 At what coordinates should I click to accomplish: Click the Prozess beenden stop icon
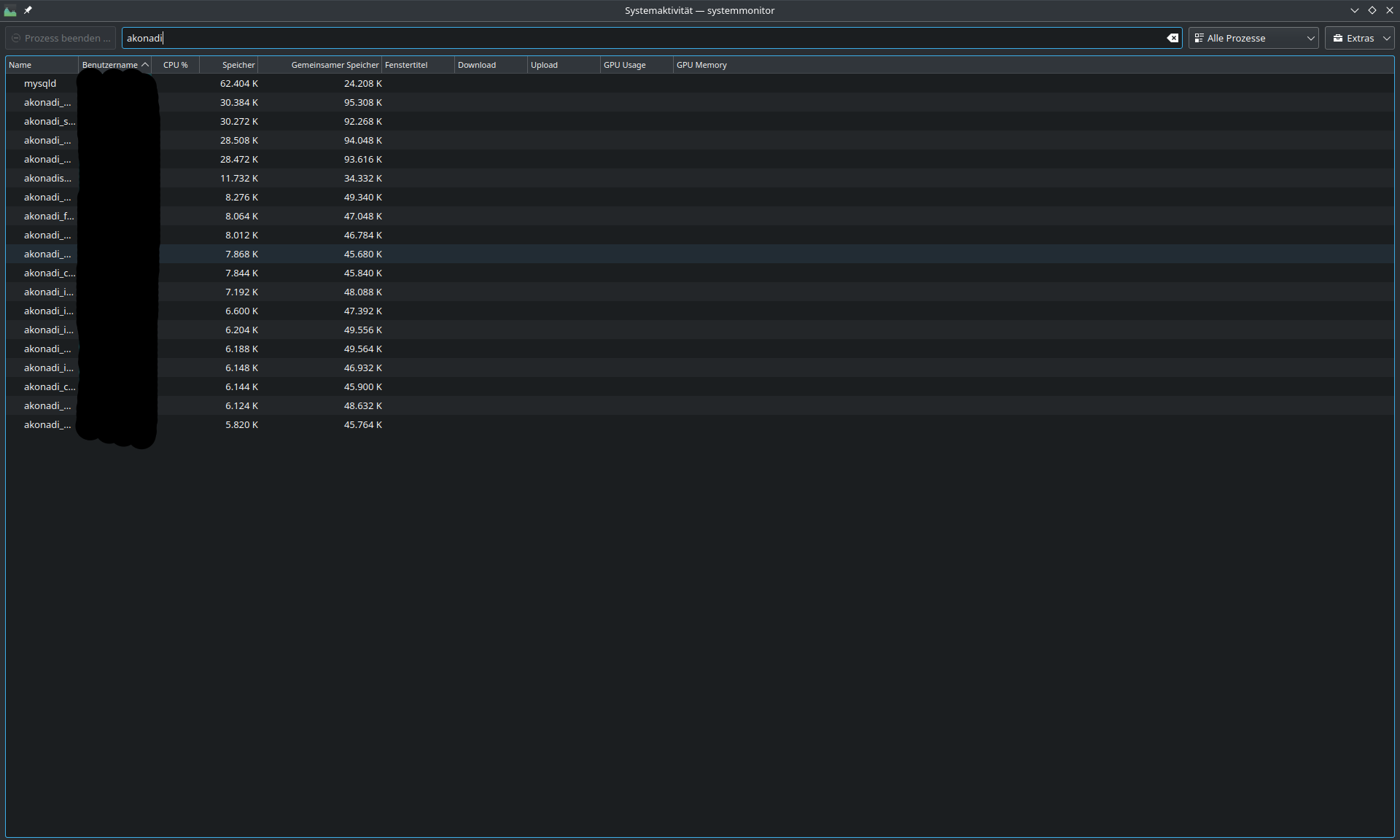16,38
